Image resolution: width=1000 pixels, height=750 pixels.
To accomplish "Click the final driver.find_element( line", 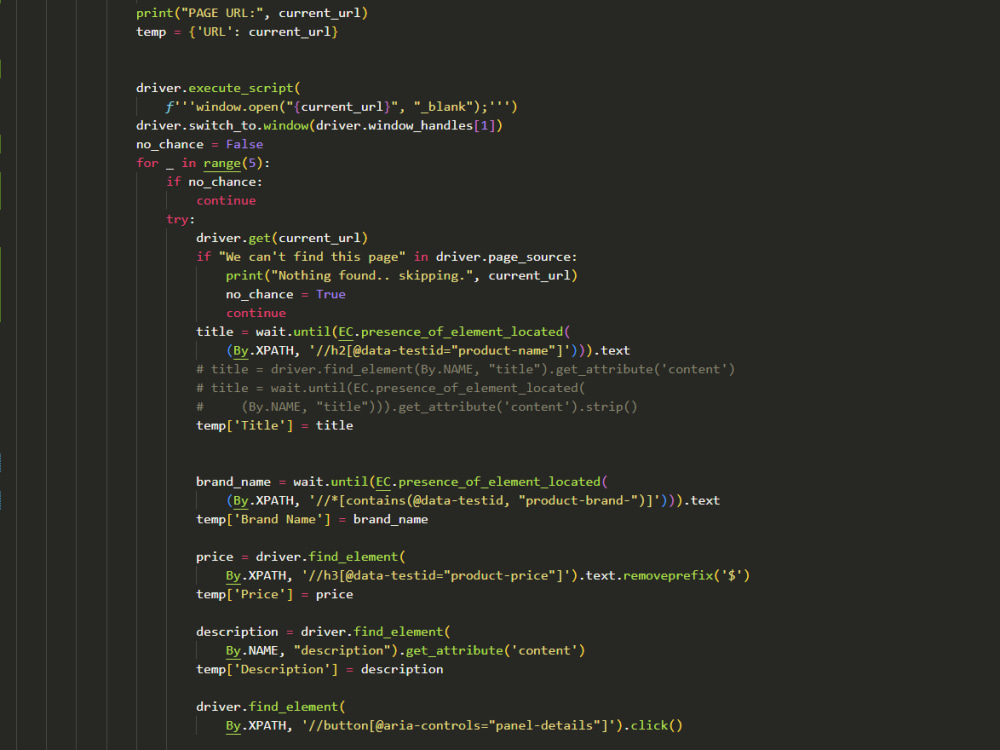I will (270, 707).
